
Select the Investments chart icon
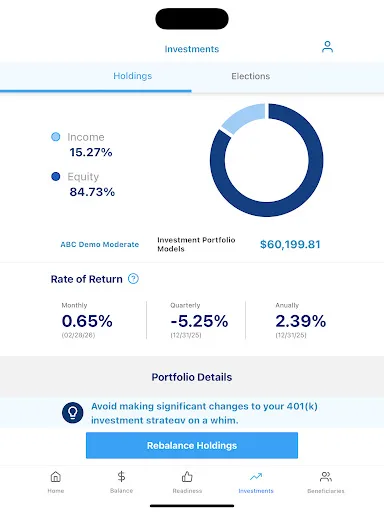[x=256, y=477]
